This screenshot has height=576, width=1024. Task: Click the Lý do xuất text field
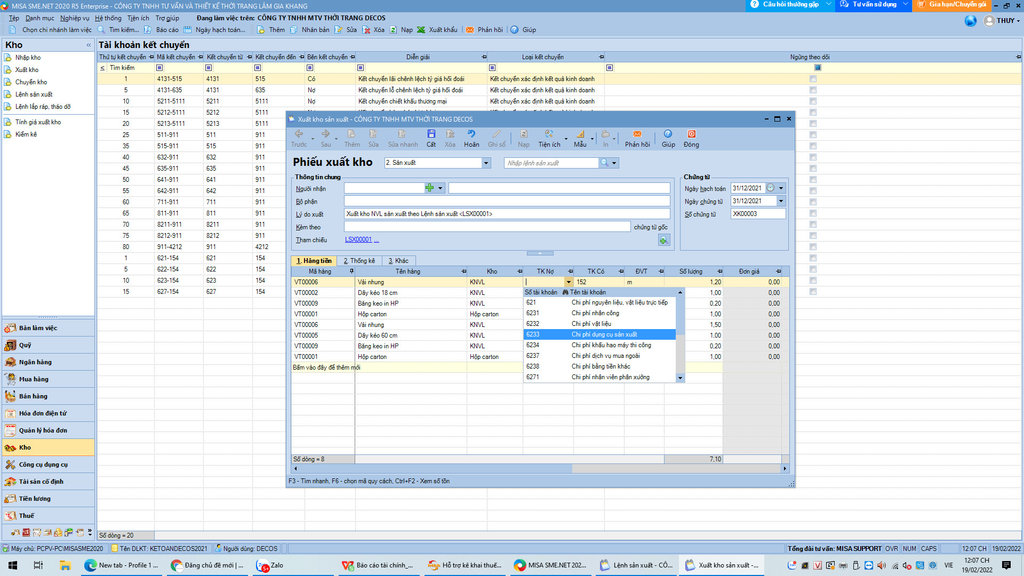coord(507,214)
